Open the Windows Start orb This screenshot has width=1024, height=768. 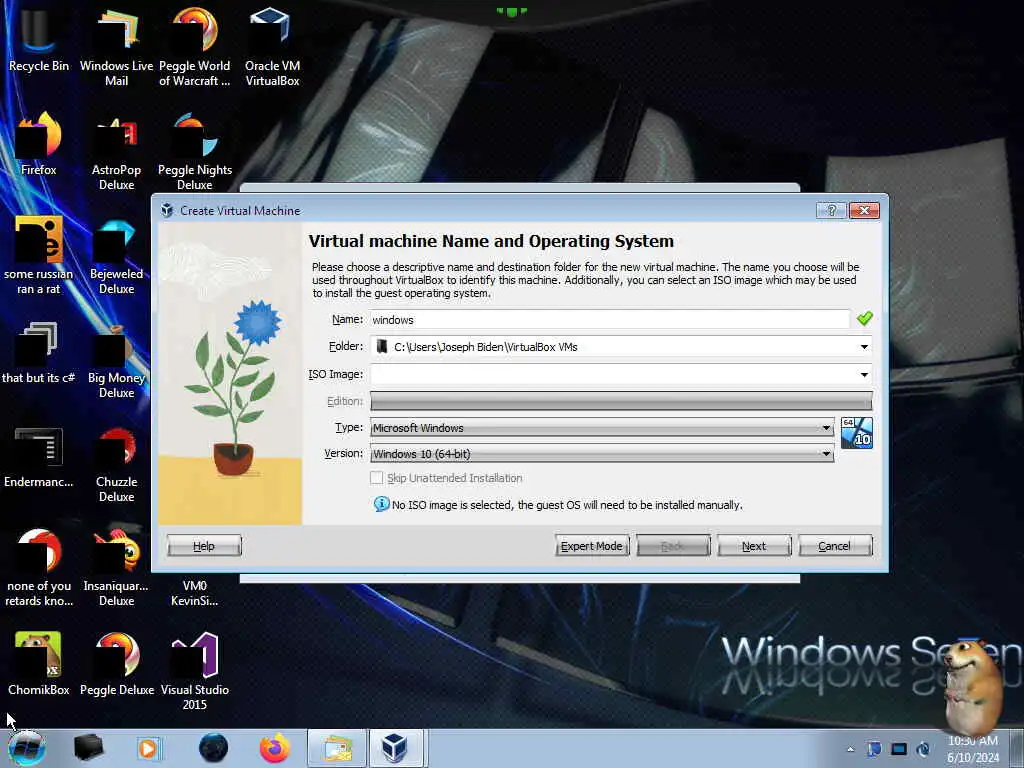(27, 748)
